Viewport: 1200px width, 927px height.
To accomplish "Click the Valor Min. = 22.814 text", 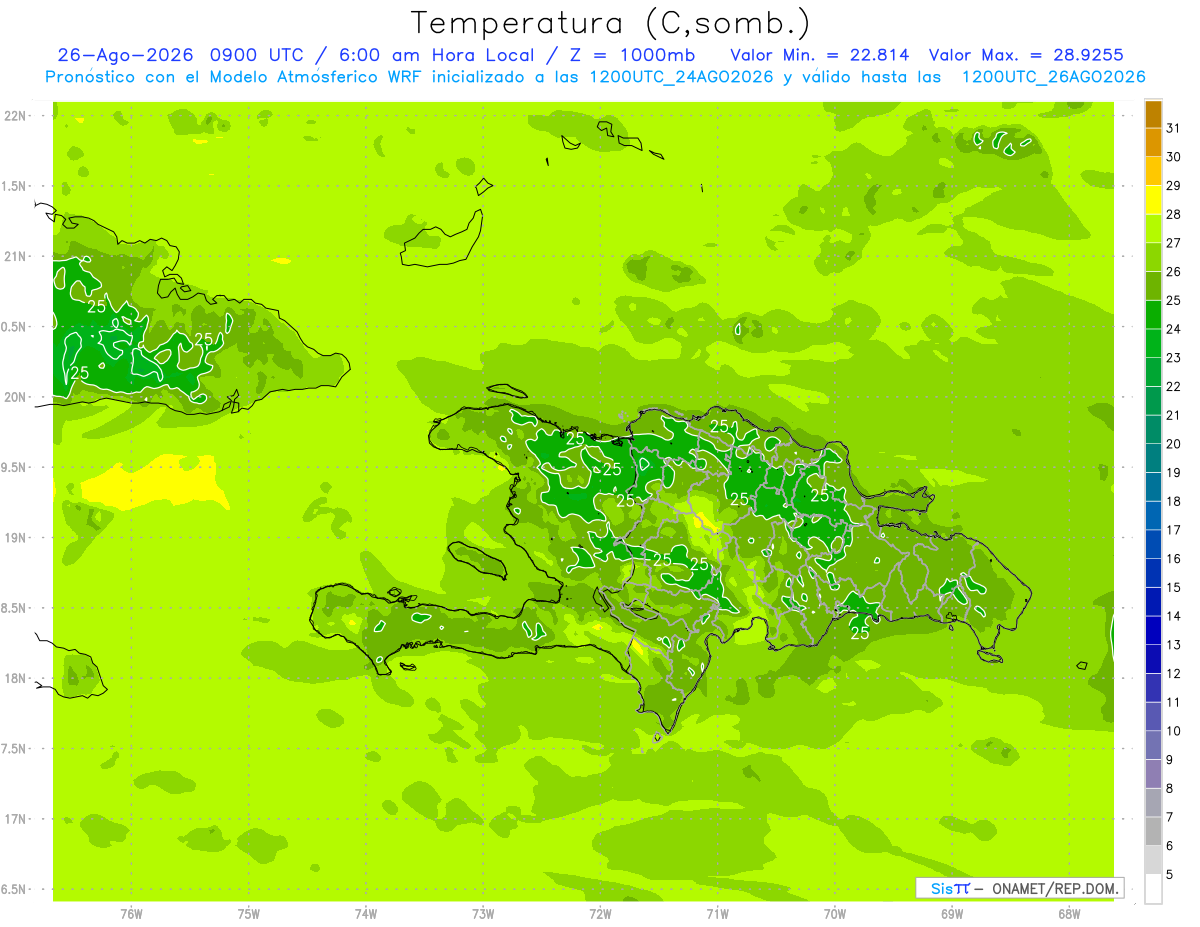I will coord(820,55).
